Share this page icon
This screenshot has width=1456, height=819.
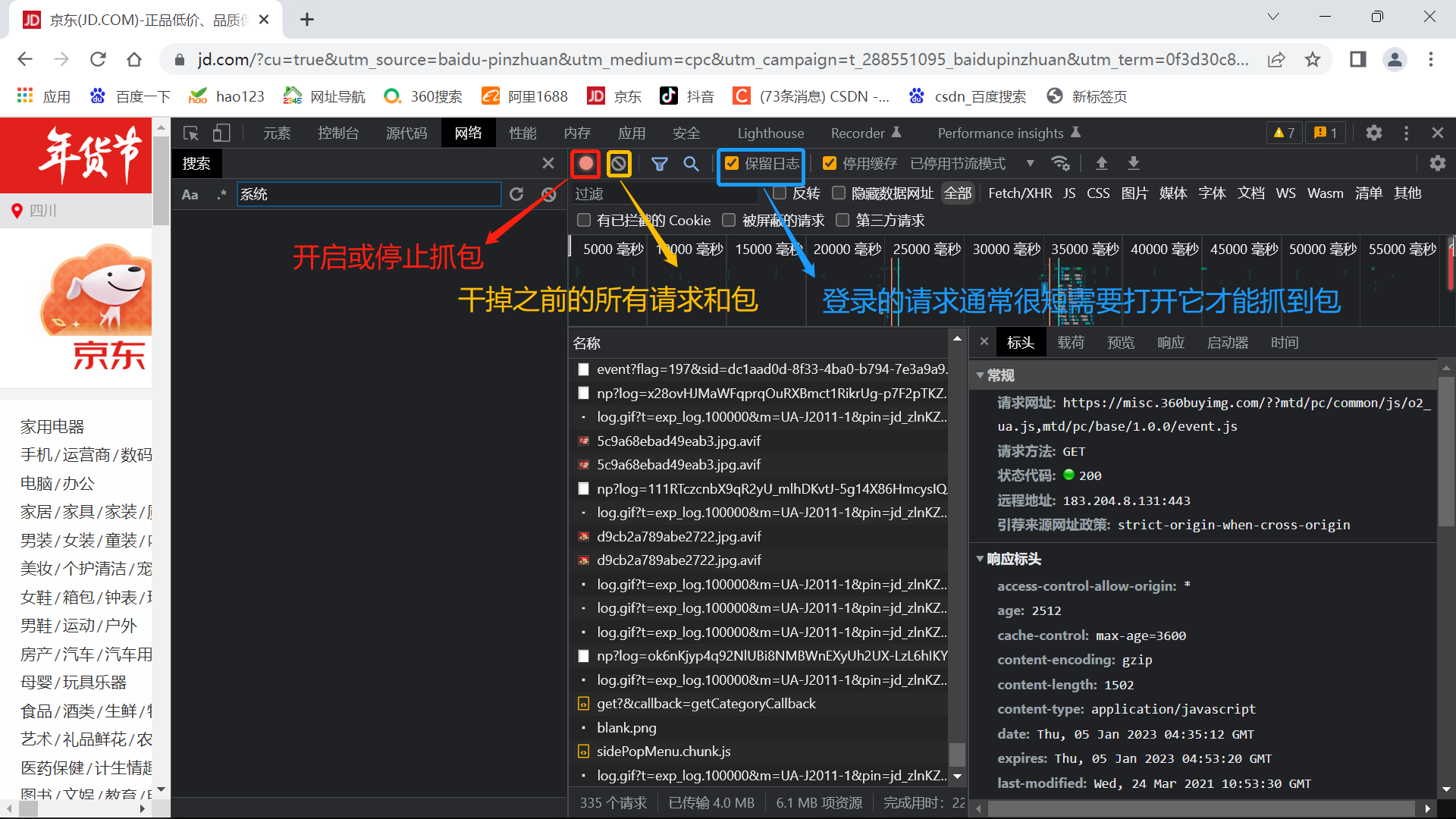(x=1276, y=59)
